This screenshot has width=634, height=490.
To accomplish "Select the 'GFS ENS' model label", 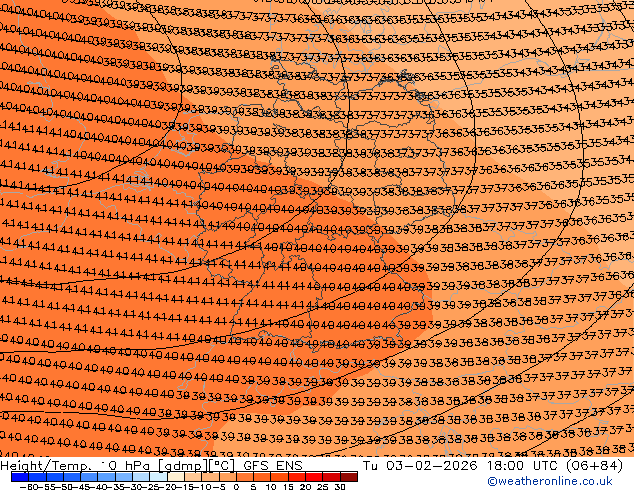I will [x=273, y=466].
